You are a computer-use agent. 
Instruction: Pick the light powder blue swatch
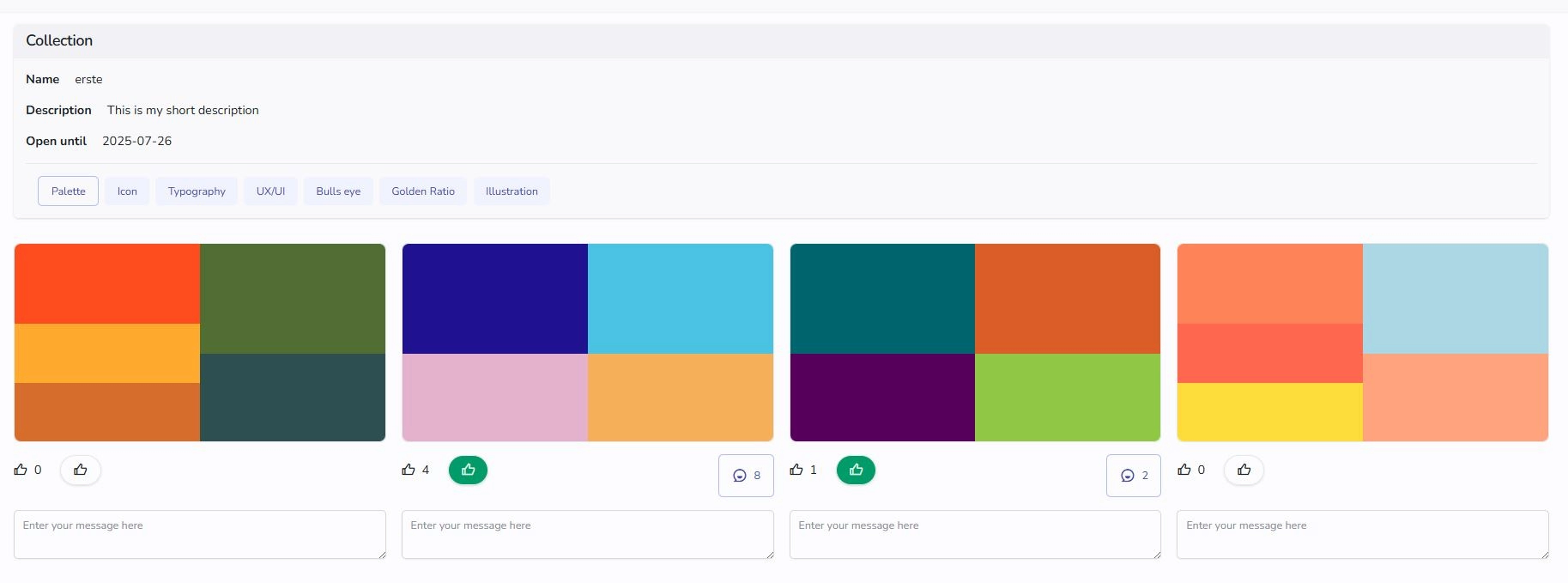1456,299
